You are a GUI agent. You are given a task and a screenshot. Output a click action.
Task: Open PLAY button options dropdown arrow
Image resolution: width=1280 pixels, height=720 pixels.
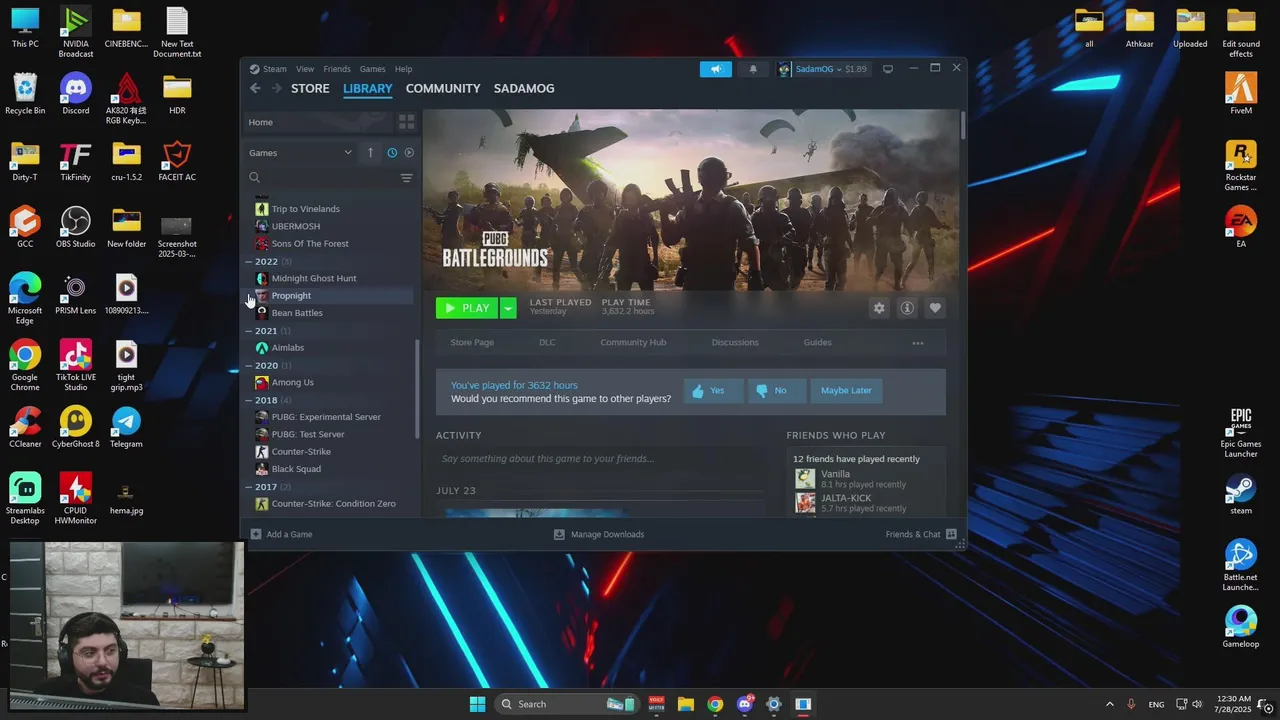pyautogui.click(x=508, y=308)
